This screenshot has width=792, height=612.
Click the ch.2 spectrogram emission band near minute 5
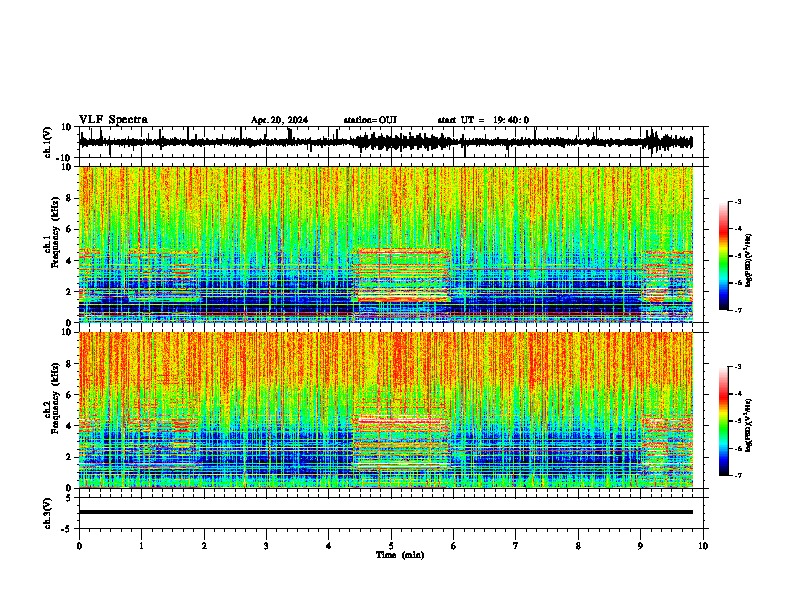402,442
